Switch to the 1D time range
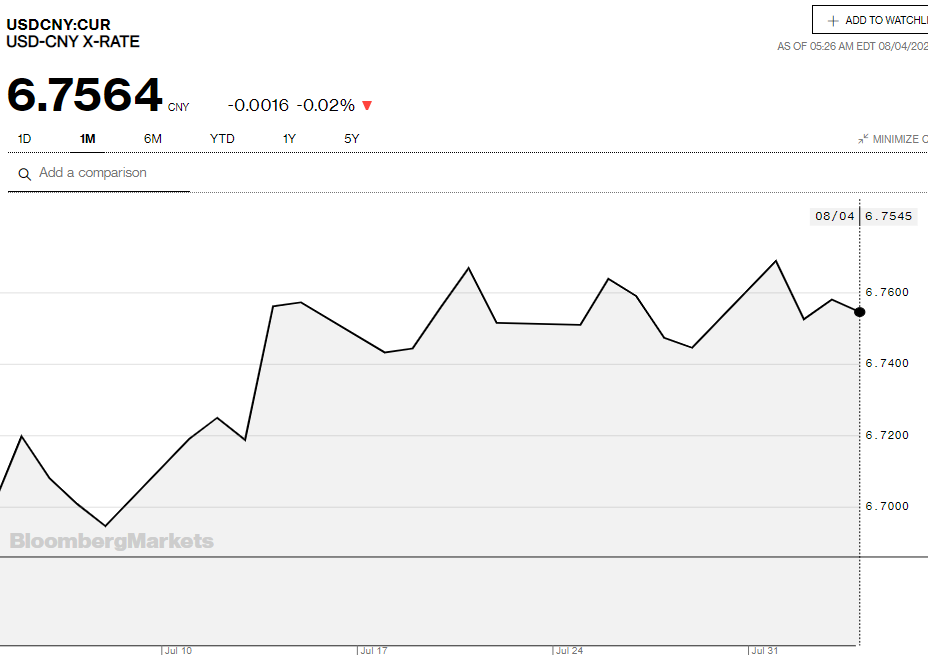928x655 pixels. point(25,139)
